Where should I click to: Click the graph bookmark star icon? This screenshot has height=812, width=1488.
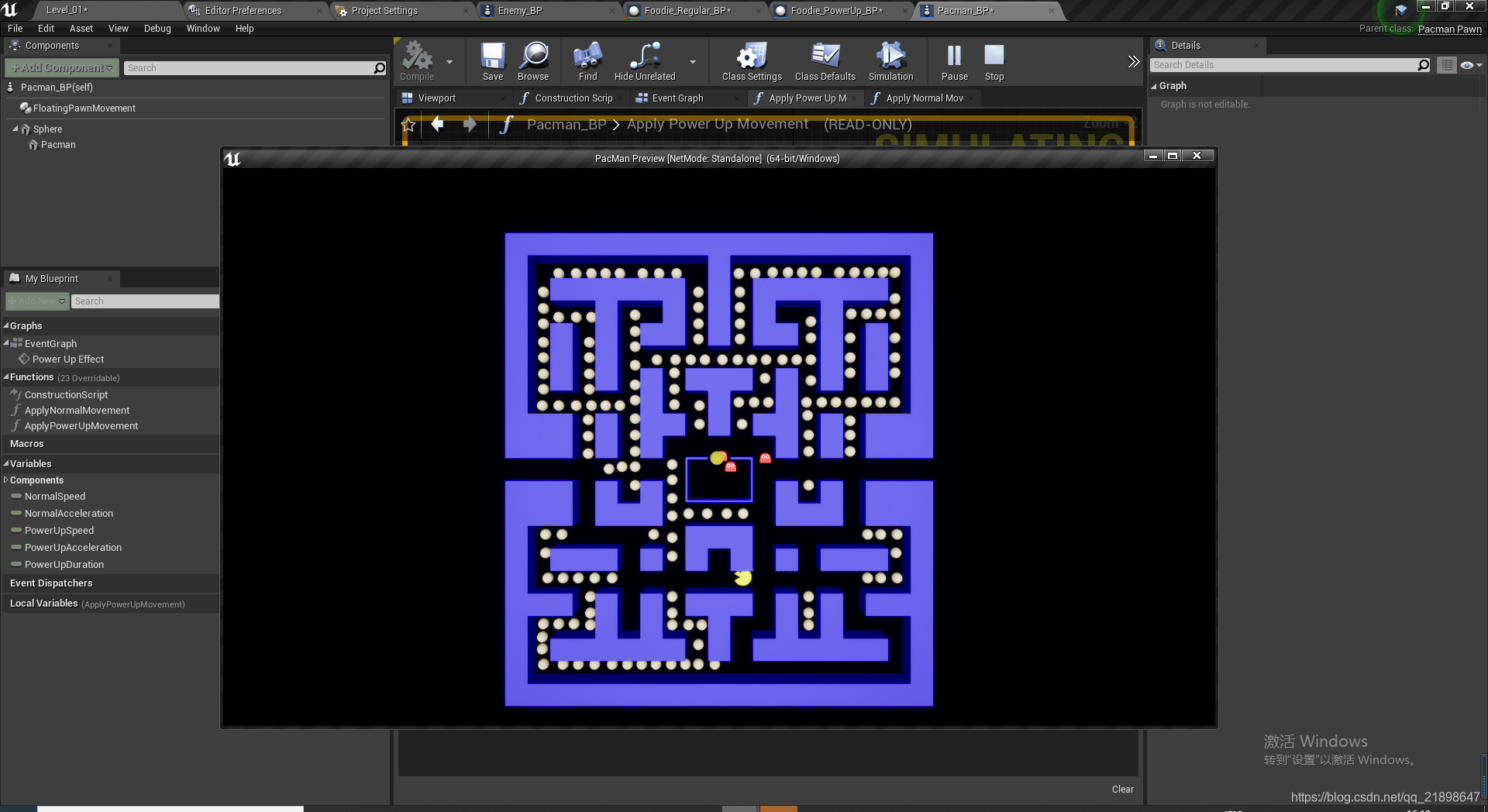(408, 125)
